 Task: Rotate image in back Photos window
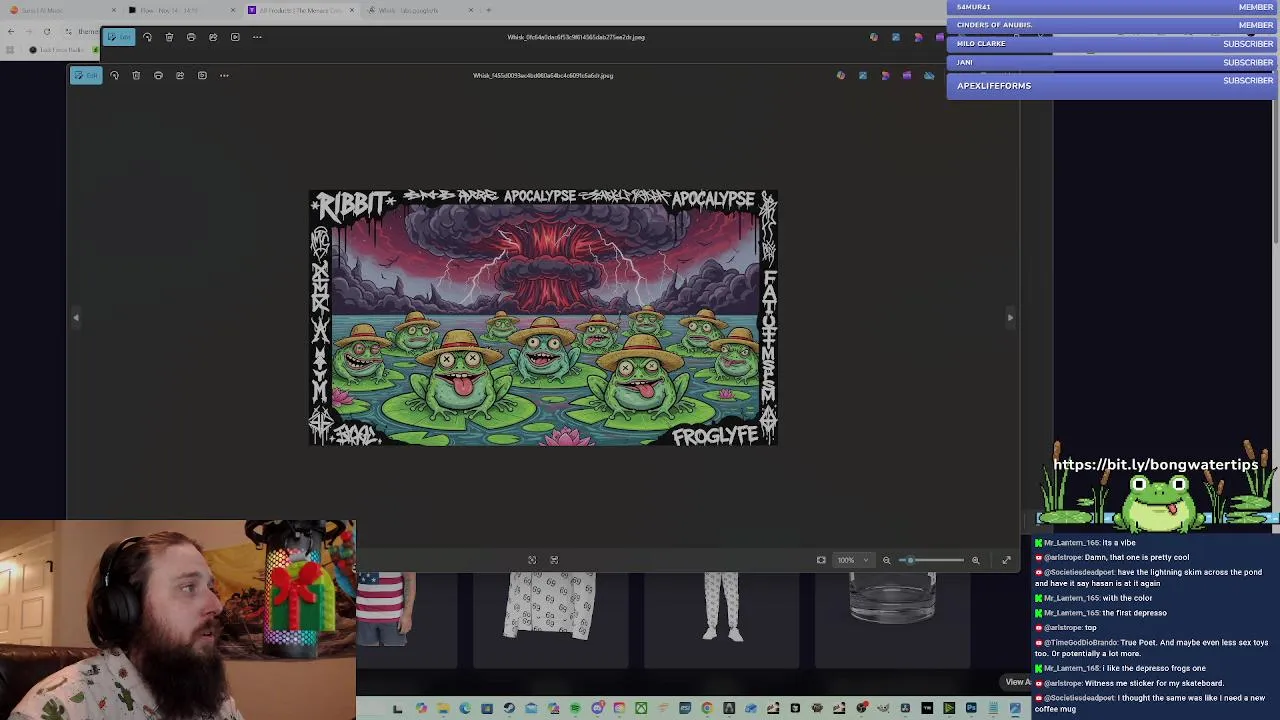tap(147, 37)
